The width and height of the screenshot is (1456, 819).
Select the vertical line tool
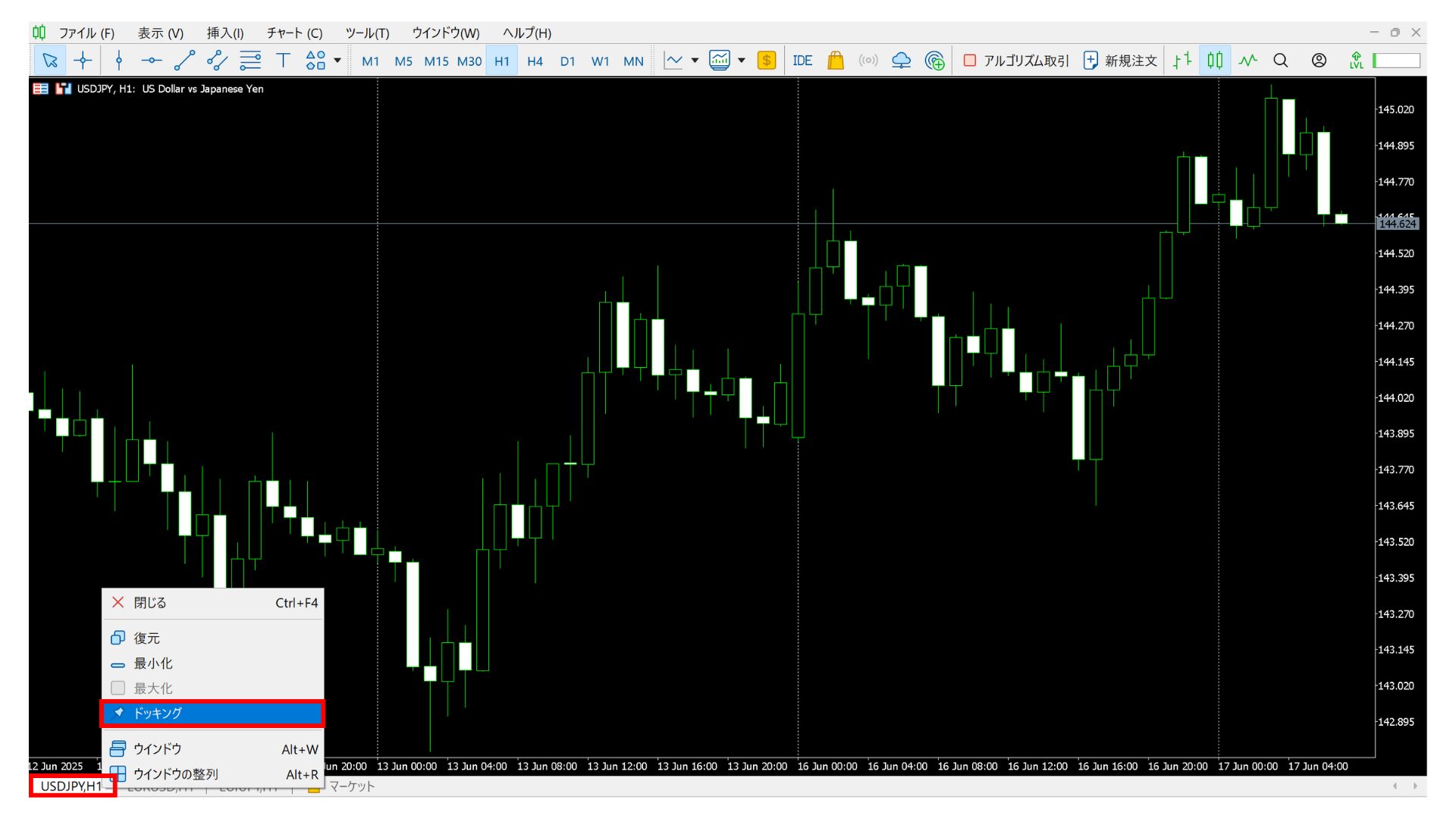(x=118, y=61)
